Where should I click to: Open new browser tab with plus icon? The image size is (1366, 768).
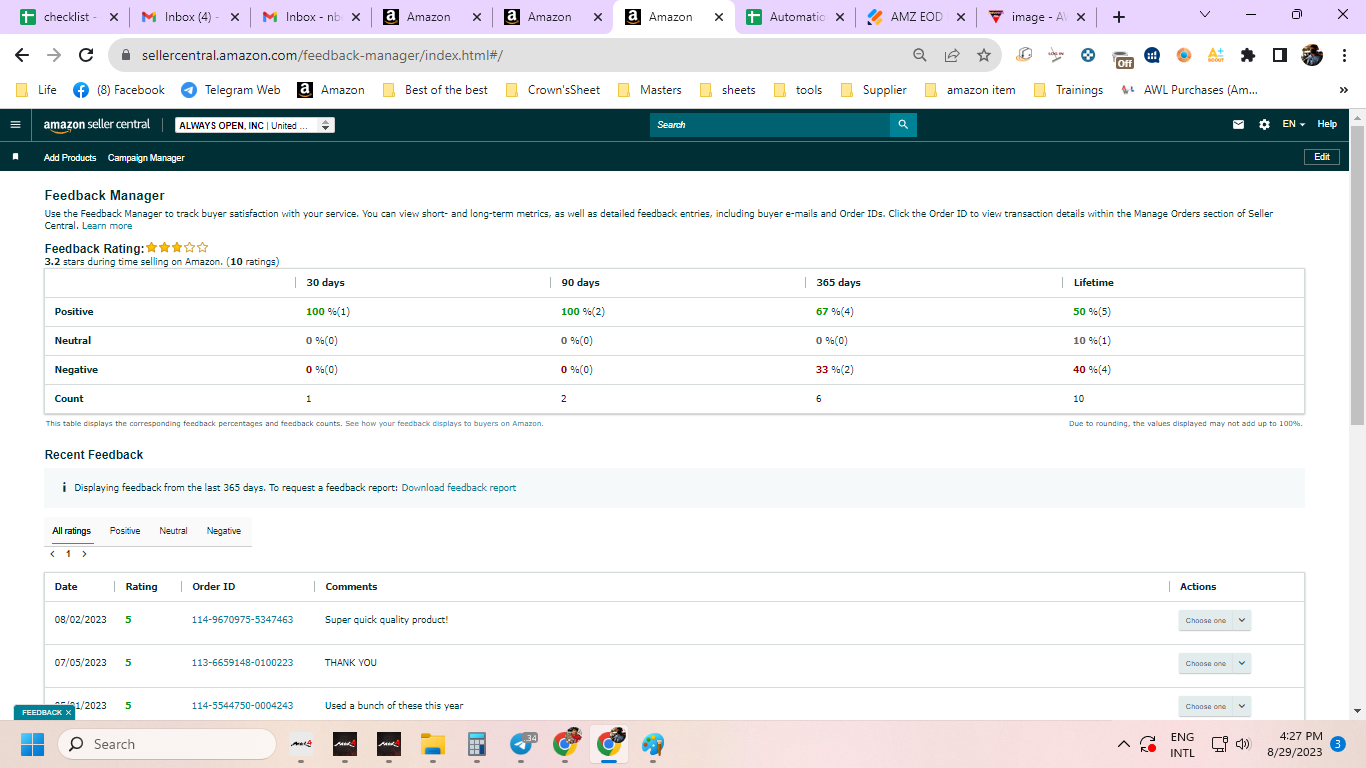pyautogui.click(x=1119, y=17)
